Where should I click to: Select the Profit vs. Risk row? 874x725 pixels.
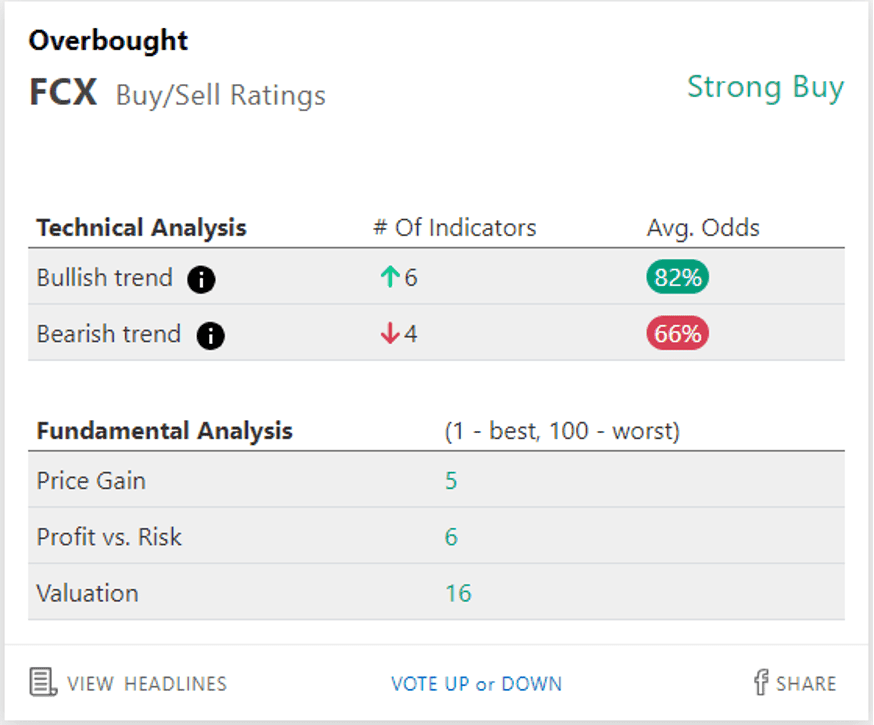pos(436,536)
